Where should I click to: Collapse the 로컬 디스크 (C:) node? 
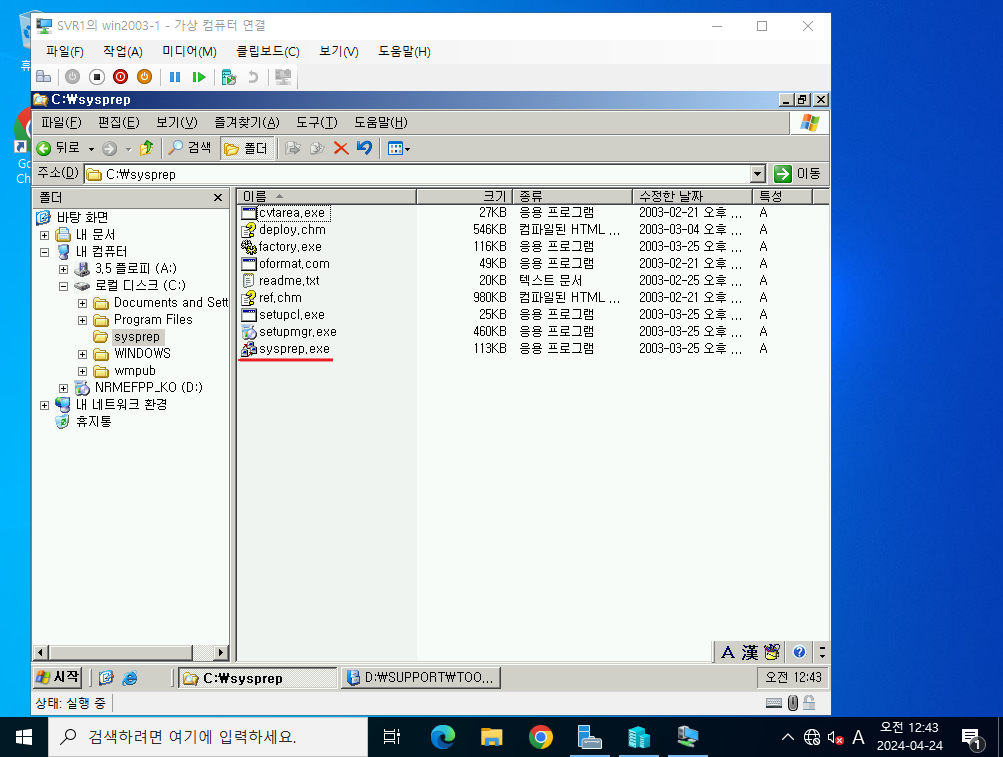coord(63,286)
